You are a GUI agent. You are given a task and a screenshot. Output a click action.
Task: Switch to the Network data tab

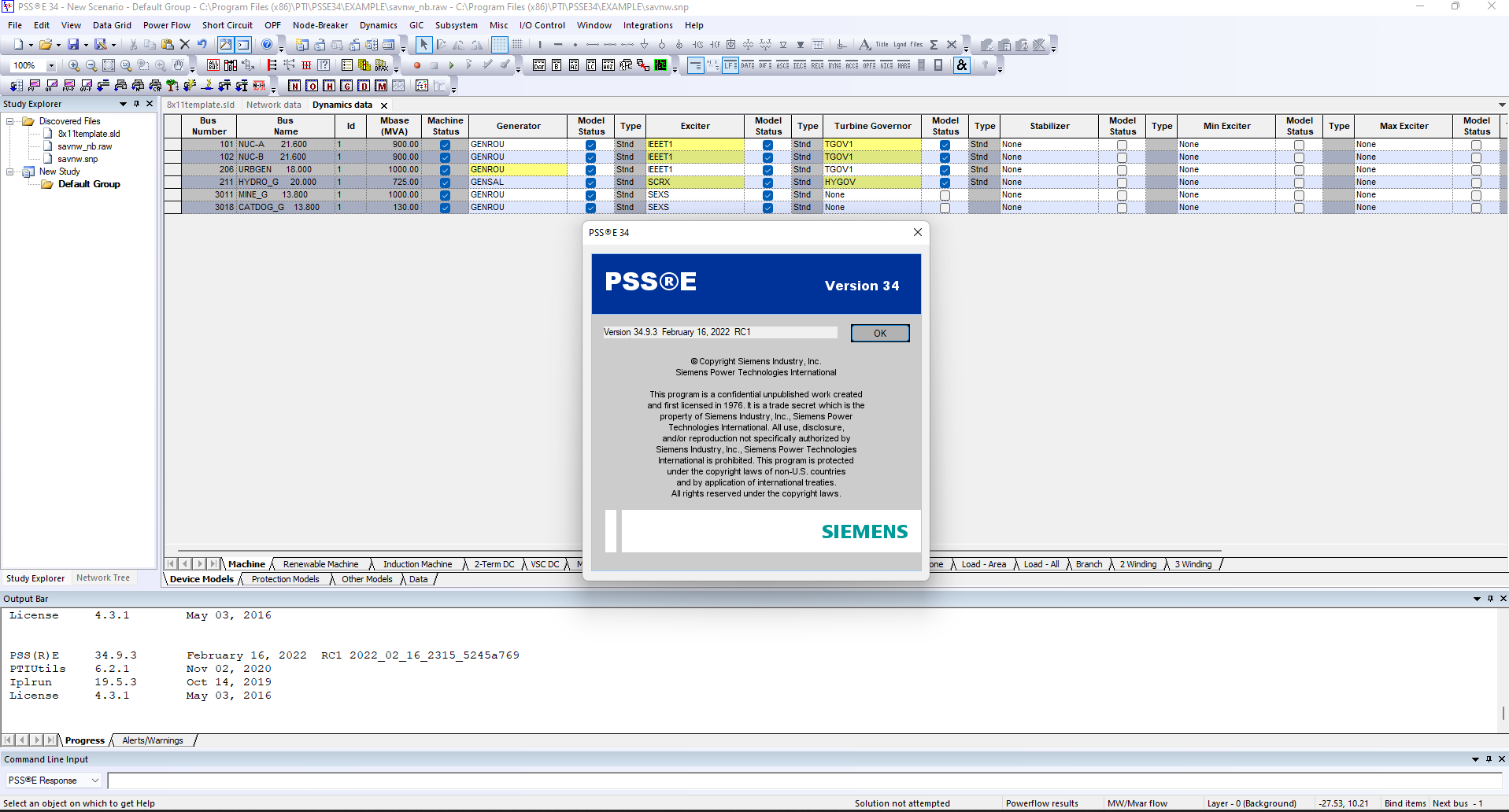pyautogui.click(x=274, y=105)
